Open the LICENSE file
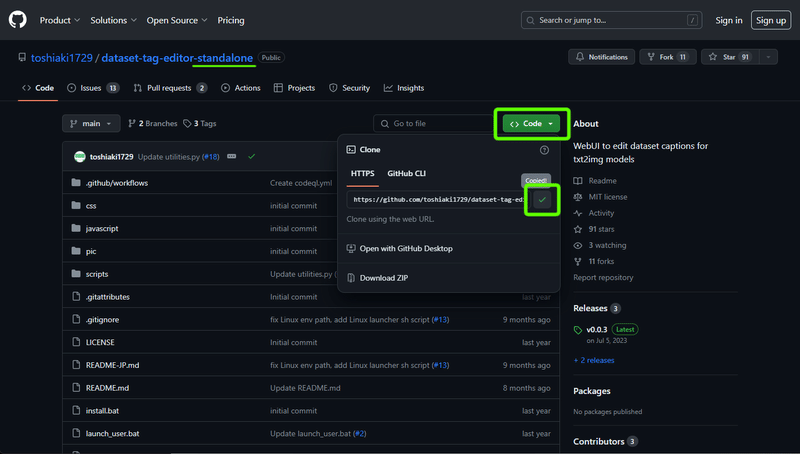Image resolution: width=800 pixels, height=454 pixels. (100, 342)
